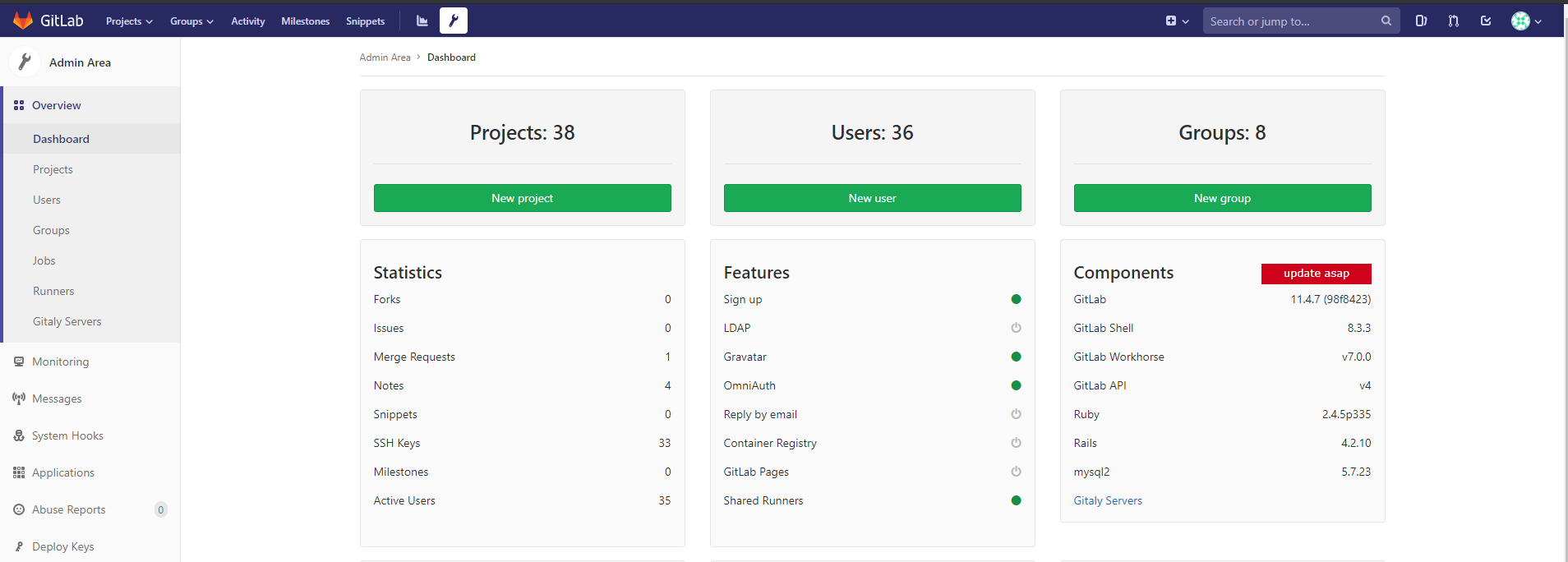Click the New project button
The height and width of the screenshot is (562, 1568).
[523, 198]
